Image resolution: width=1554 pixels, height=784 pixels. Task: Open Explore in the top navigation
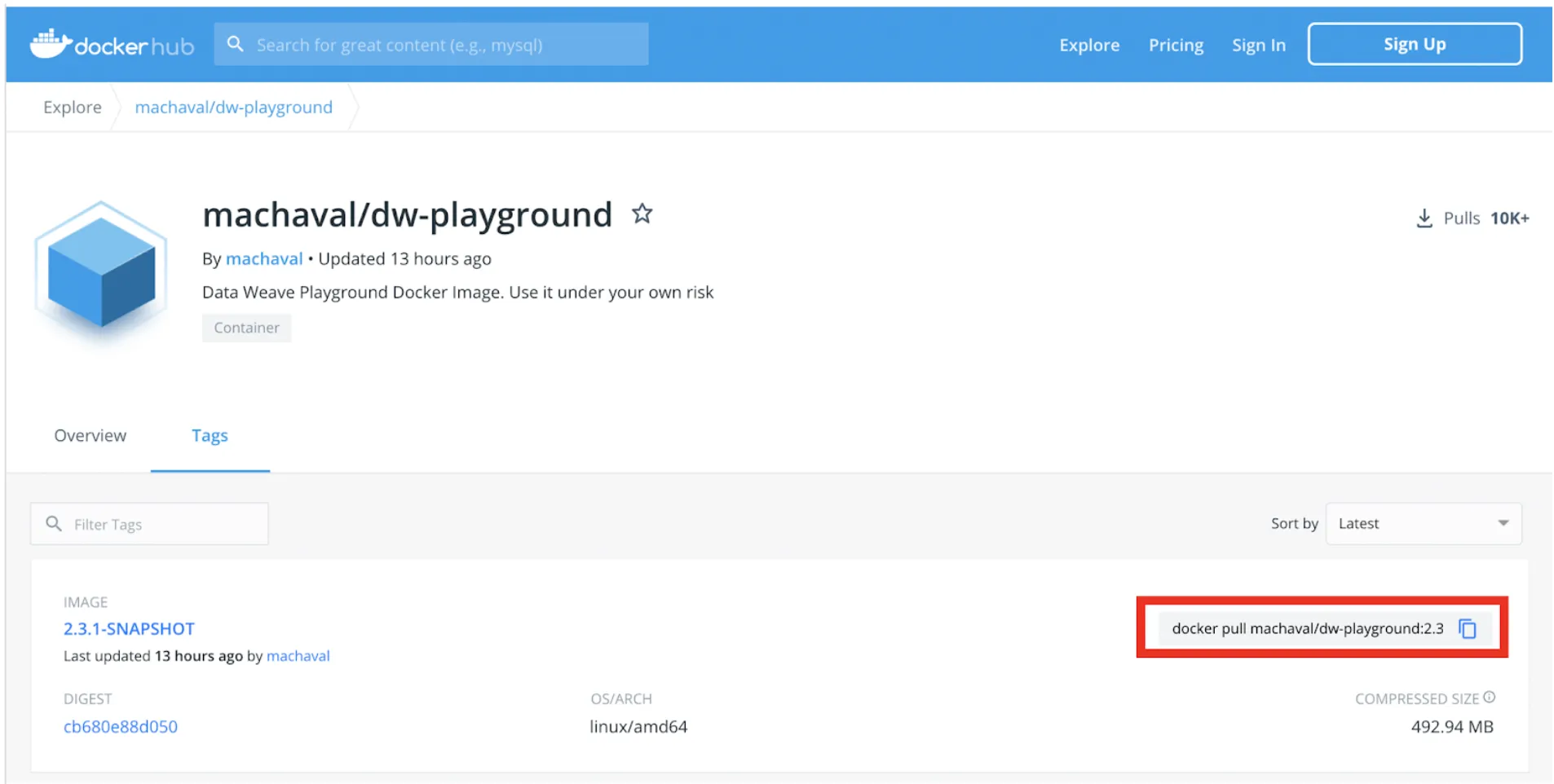pyautogui.click(x=1089, y=45)
